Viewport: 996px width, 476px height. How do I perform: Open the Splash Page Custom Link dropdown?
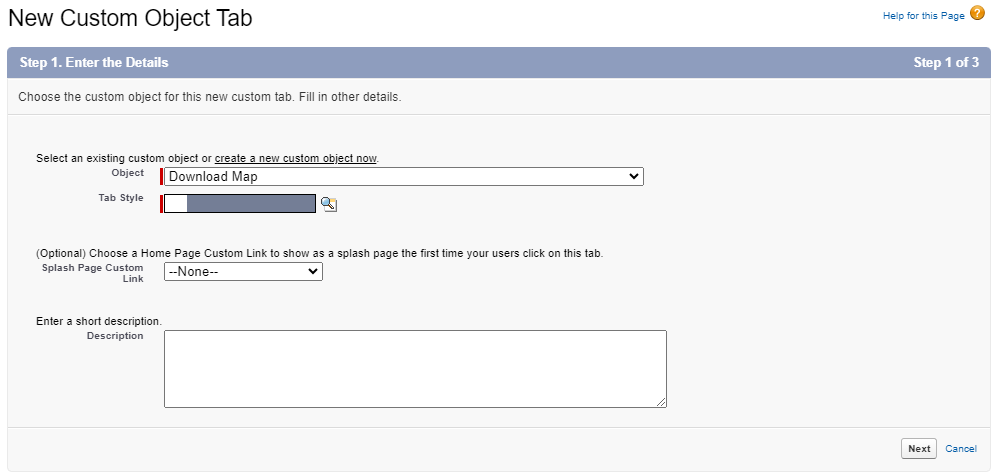(x=243, y=271)
